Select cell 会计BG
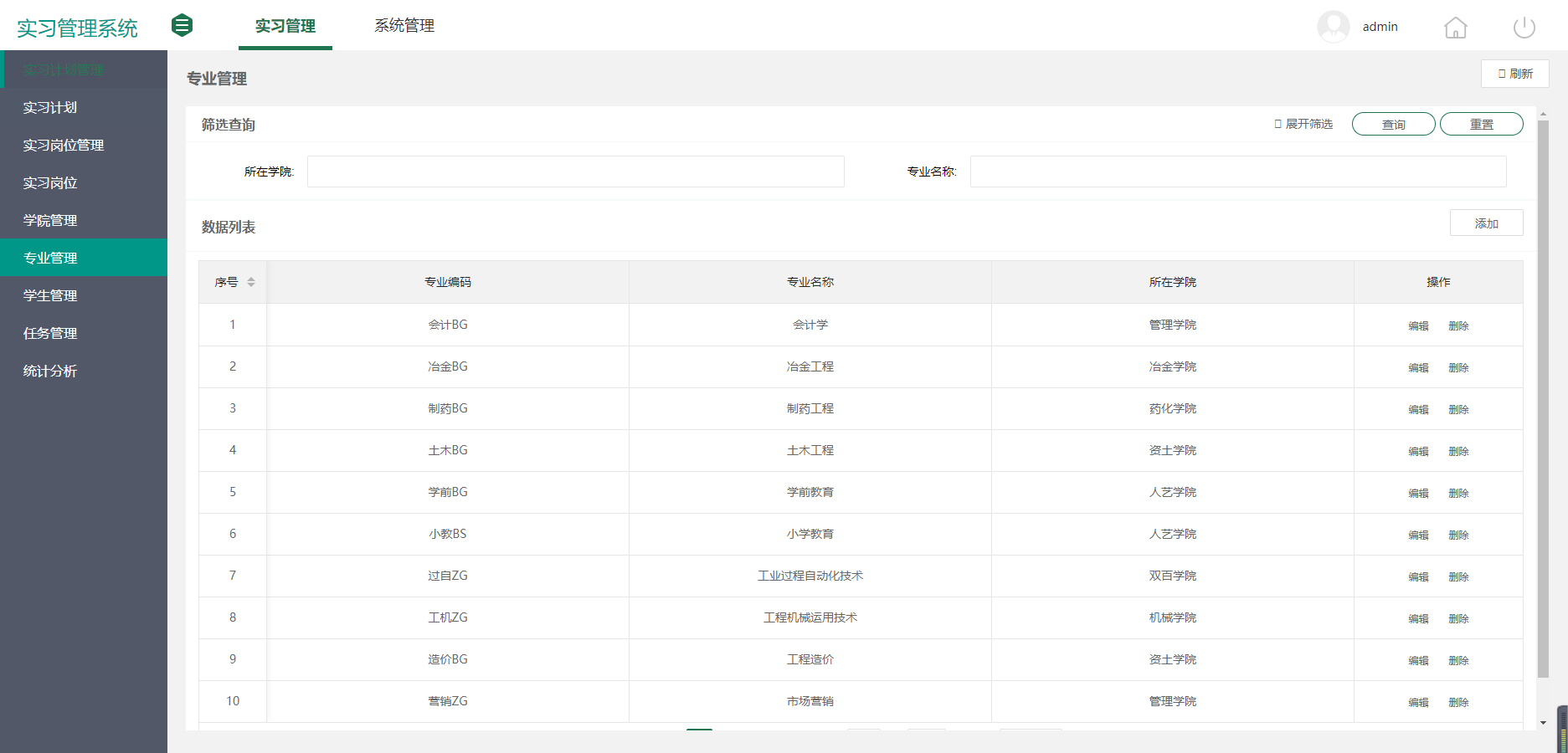The image size is (1568, 753). [448, 325]
